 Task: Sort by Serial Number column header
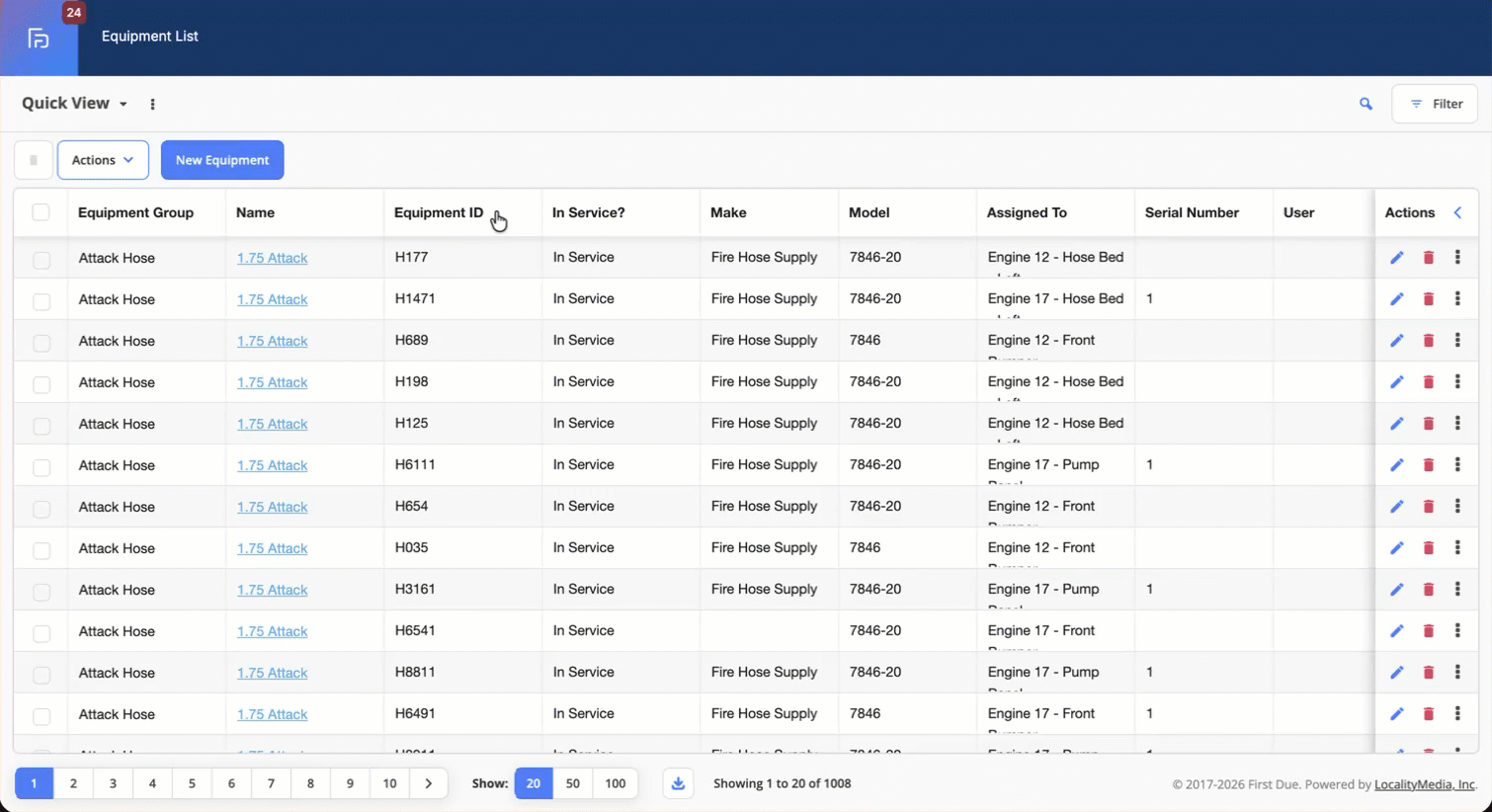pos(1192,212)
